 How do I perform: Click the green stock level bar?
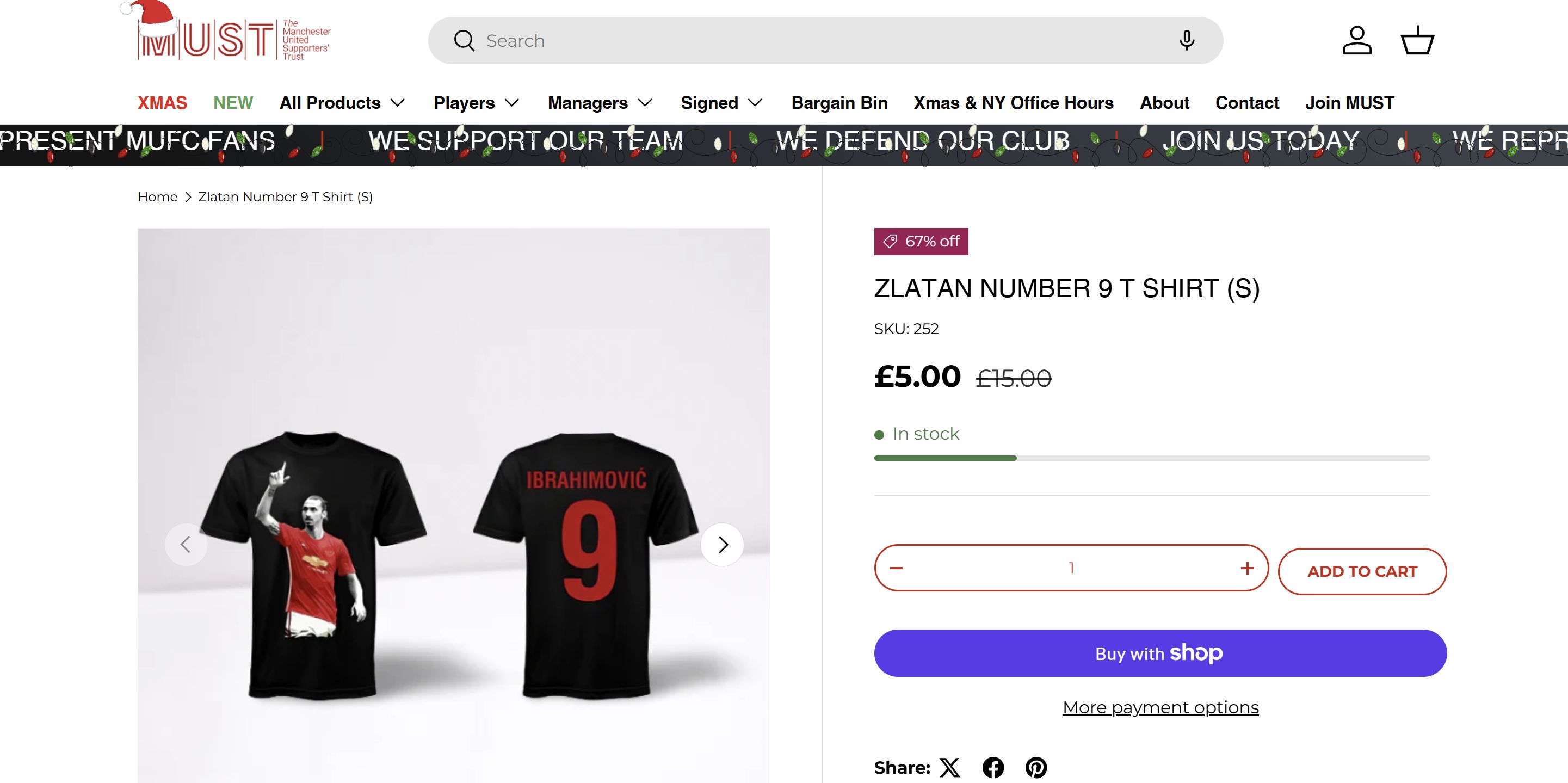point(945,458)
